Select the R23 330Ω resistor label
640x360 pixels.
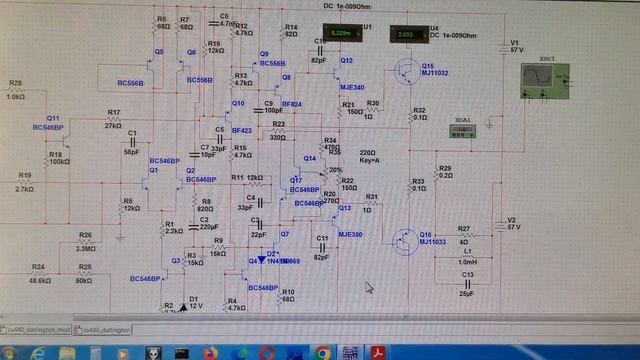tap(278, 131)
